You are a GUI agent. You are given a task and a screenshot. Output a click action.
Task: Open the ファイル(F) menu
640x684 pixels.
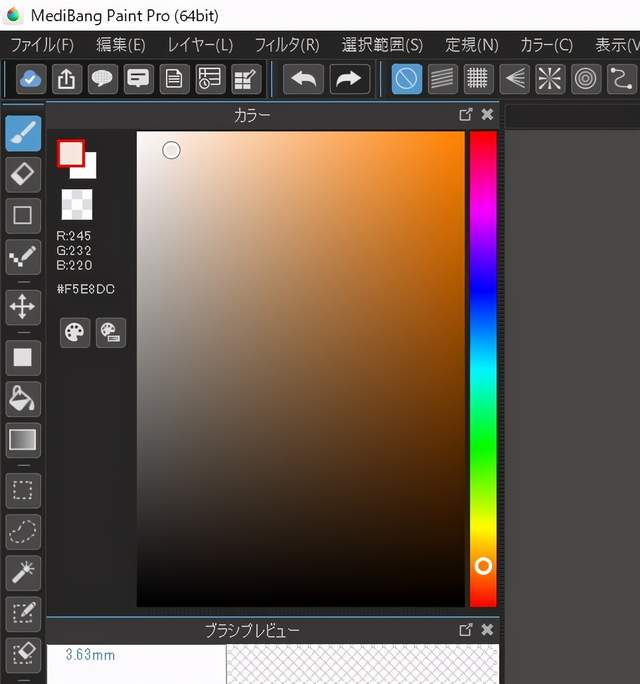point(42,45)
